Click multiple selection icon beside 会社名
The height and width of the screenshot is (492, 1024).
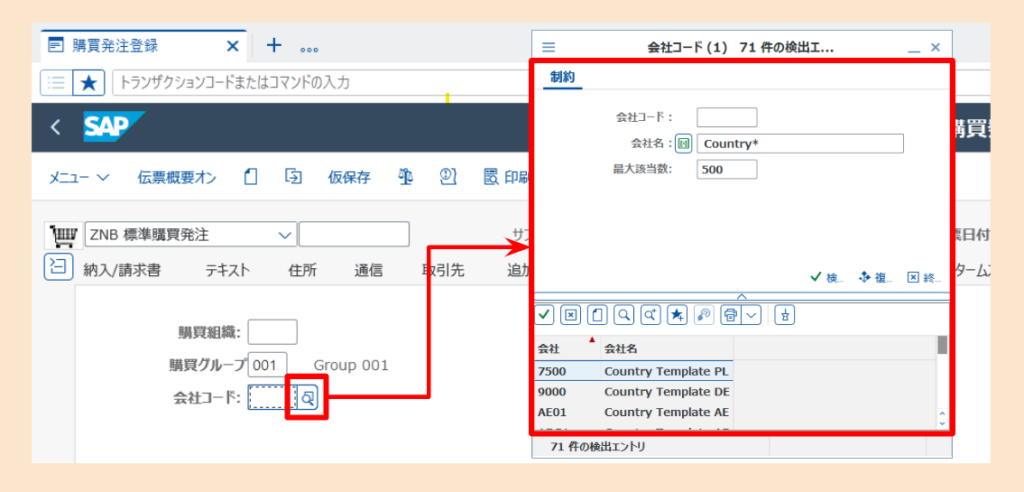[684, 144]
